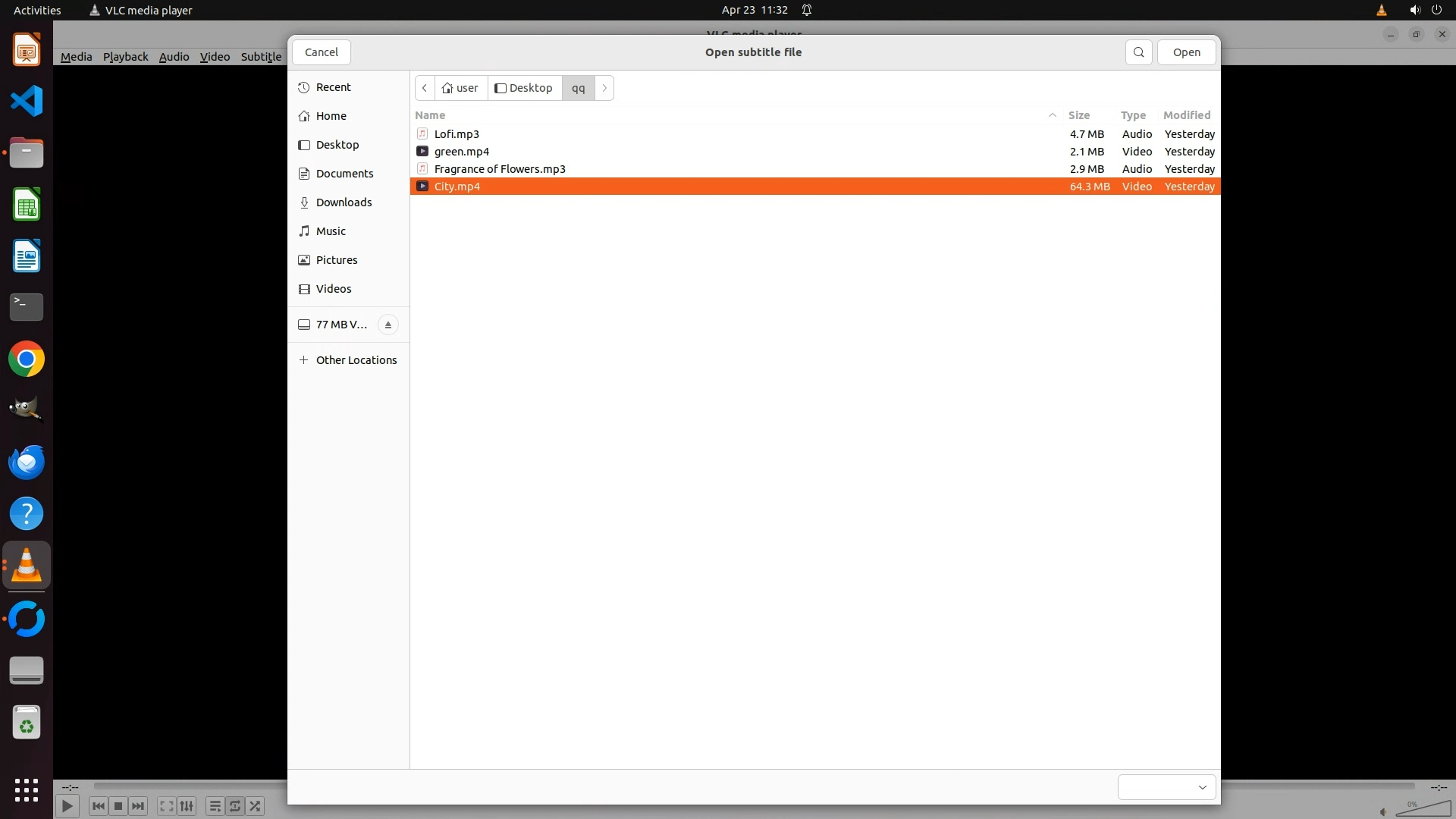1456x819 pixels.
Task: Open the Audio menu
Action: (174, 57)
